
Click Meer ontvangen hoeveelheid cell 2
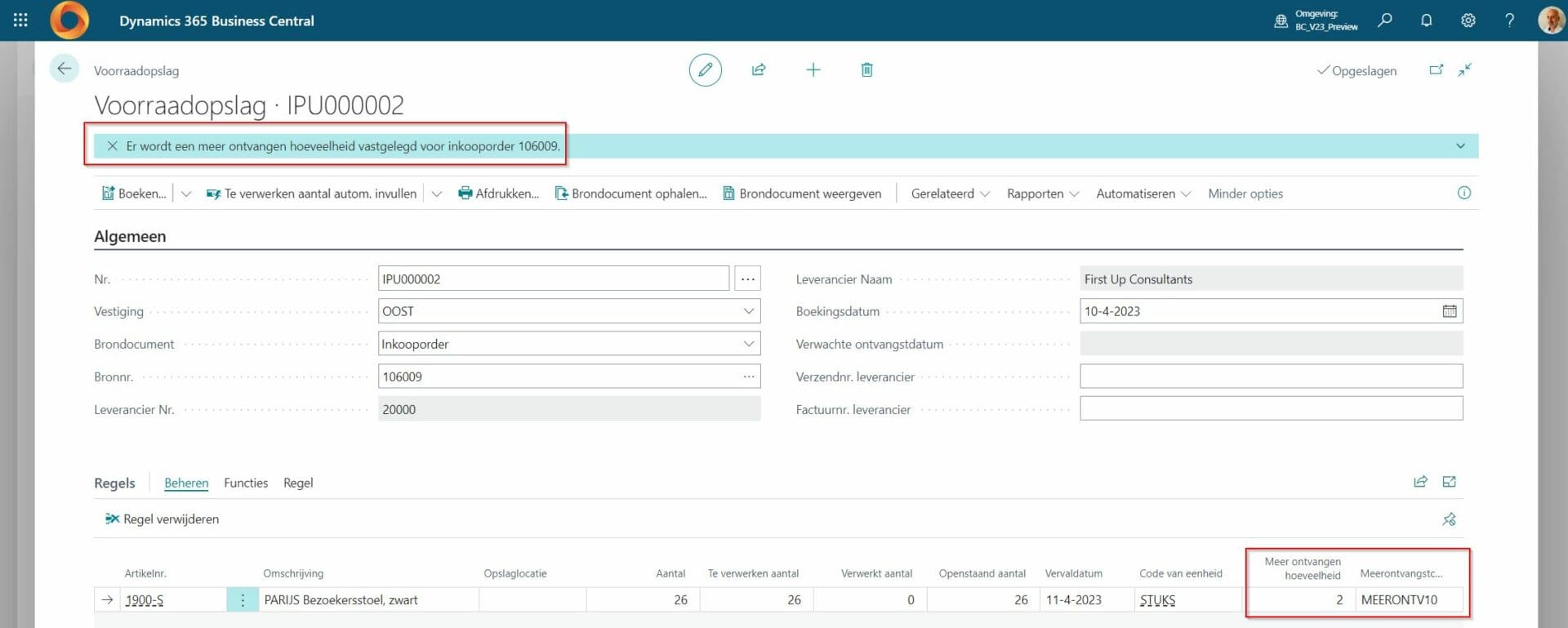(1298, 600)
